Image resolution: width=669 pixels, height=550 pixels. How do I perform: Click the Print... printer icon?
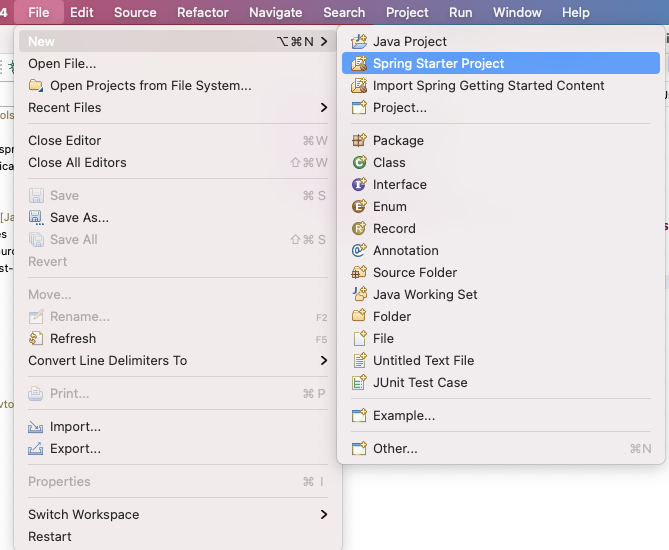tap(36, 393)
